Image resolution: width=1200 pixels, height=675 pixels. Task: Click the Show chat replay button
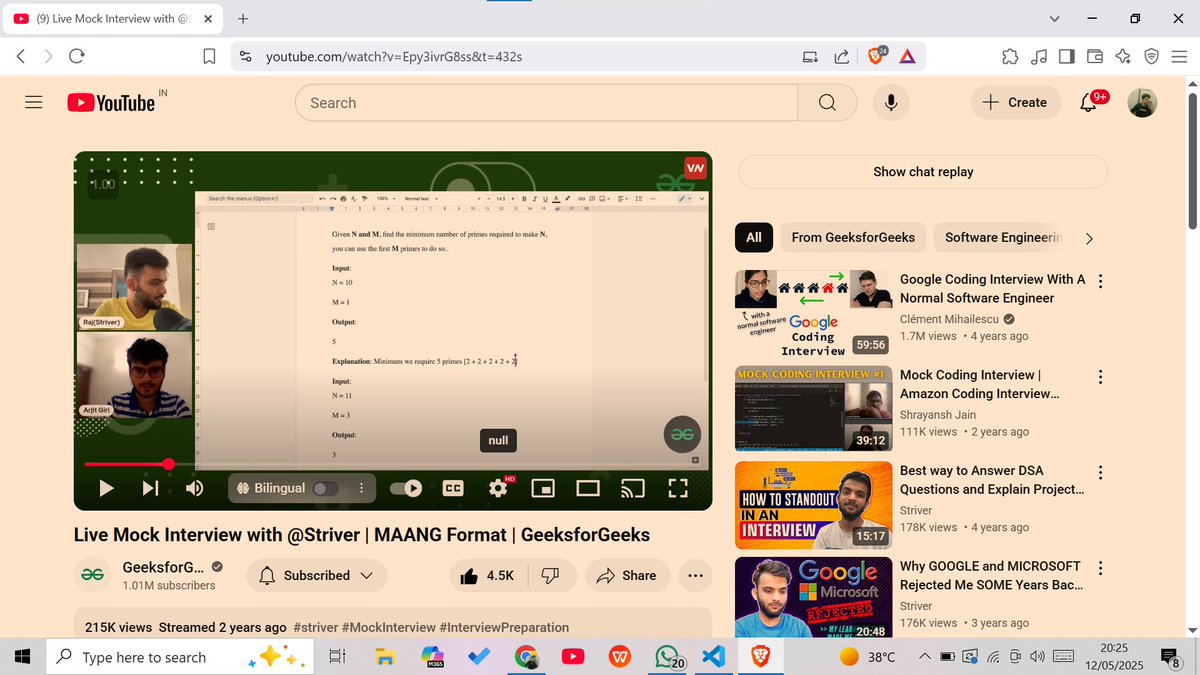923,172
